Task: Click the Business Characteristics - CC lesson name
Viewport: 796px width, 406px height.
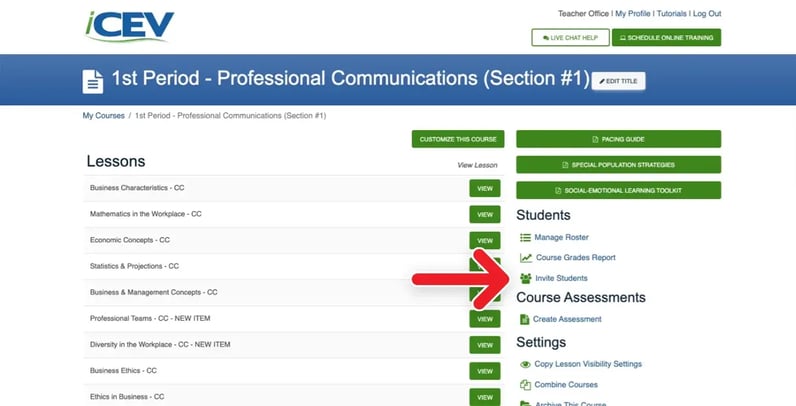Action: point(137,188)
